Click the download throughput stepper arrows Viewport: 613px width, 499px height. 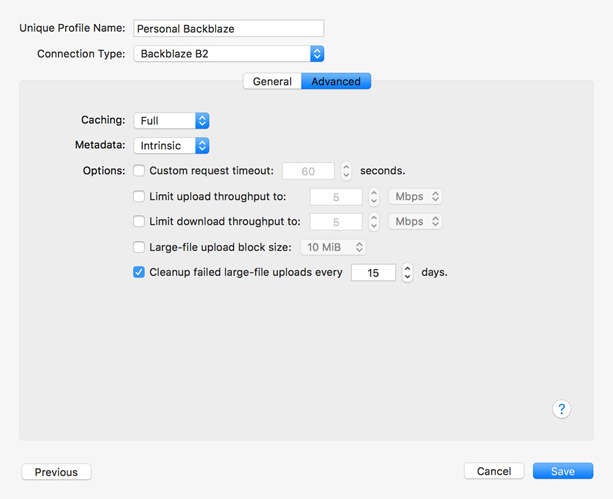point(374,222)
